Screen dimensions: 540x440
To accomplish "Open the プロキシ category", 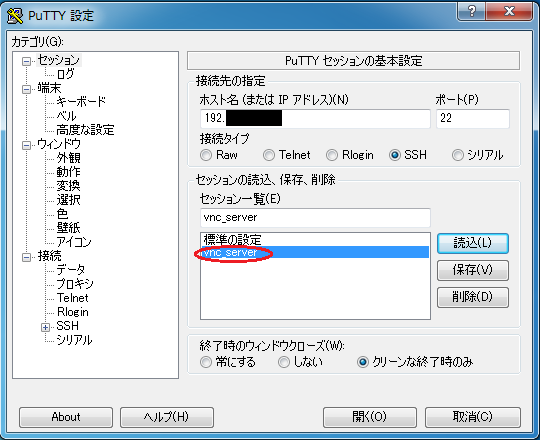I will coord(75,284).
